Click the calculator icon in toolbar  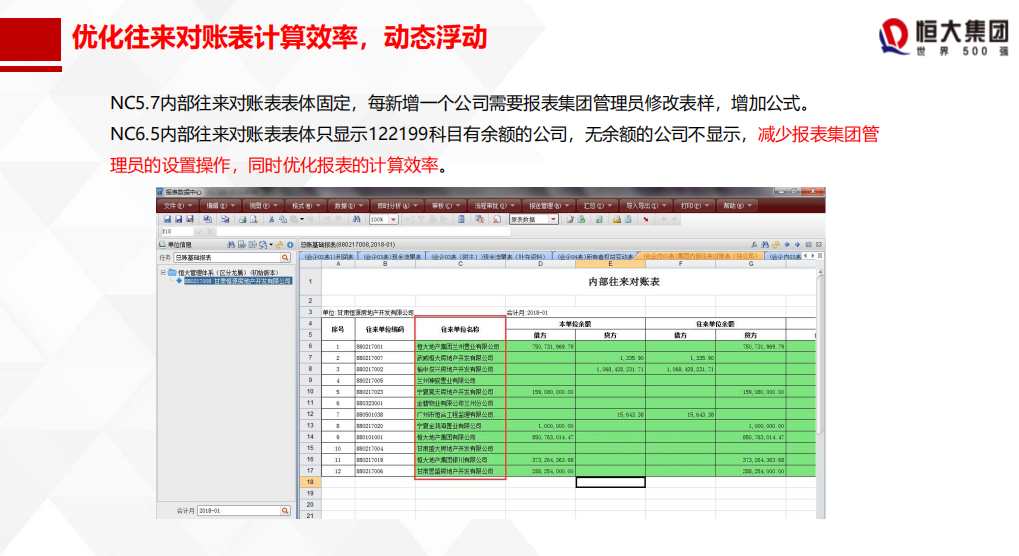click(x=461, y=220)
